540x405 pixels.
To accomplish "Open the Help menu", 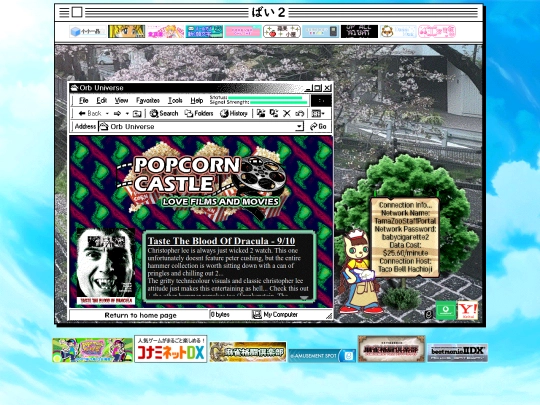I will coord(197,101).
